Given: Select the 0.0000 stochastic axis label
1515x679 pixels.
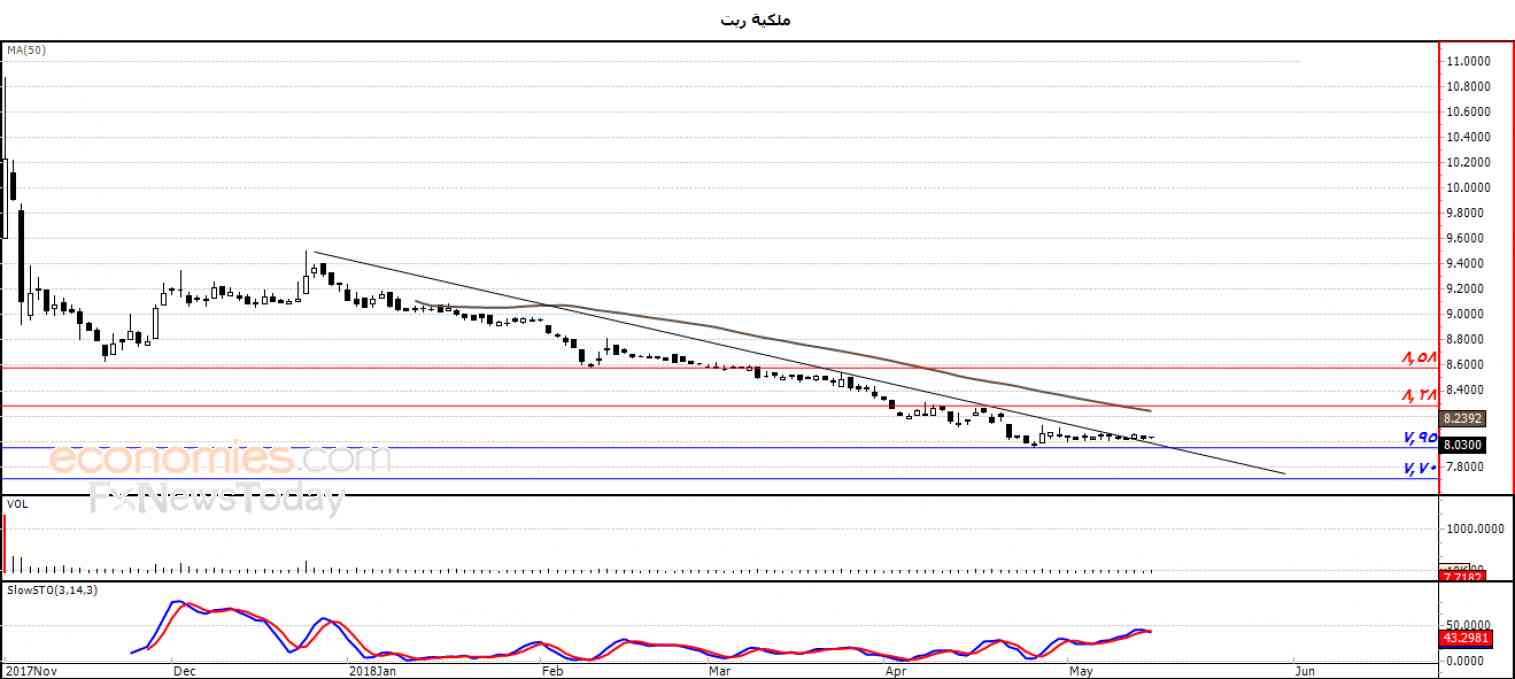Looking at the screenshot, I should click(x=1467, y=660).
